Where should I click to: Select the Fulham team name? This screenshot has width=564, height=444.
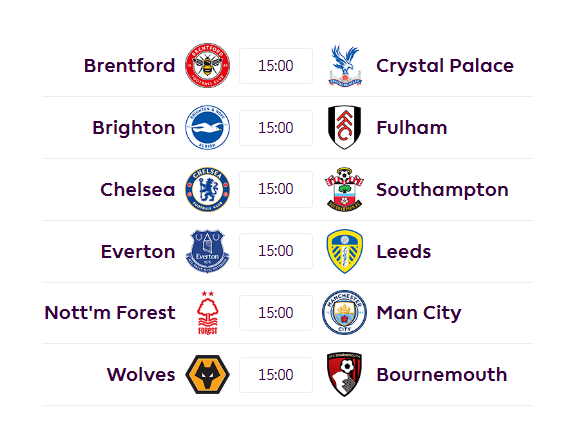pos(411,128)
